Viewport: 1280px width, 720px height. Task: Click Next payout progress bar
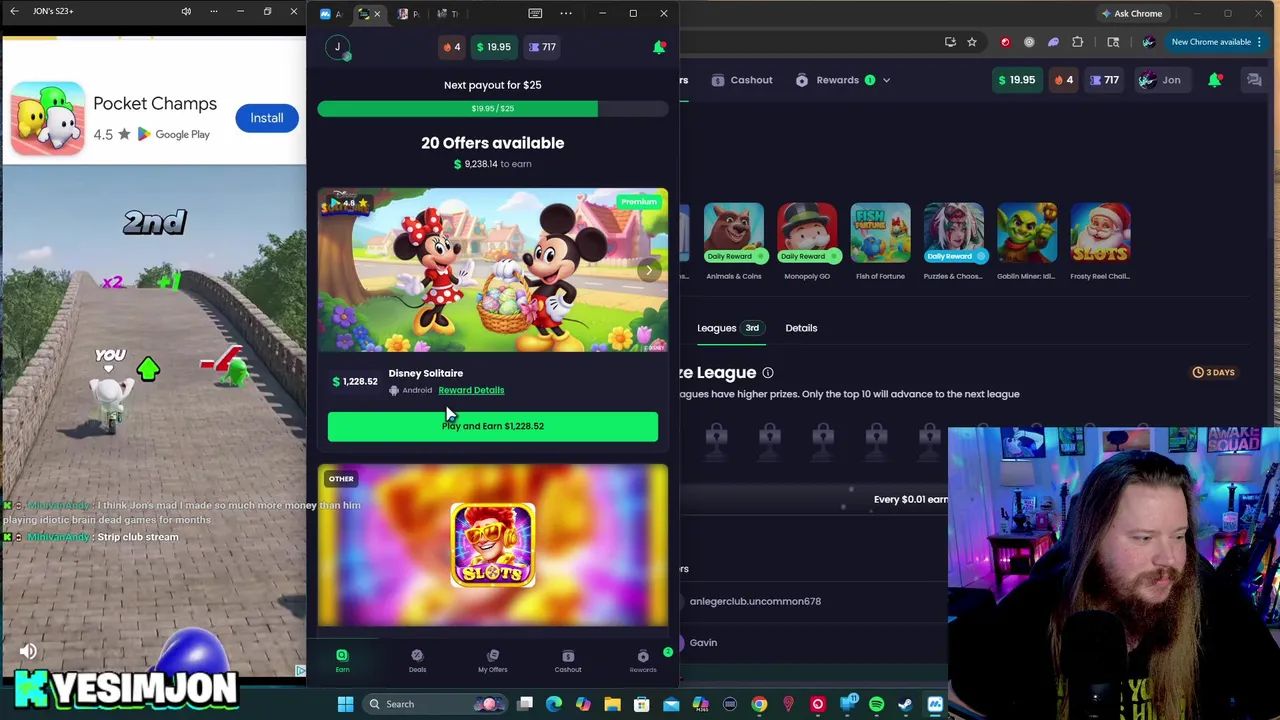[x=493, y=108]
